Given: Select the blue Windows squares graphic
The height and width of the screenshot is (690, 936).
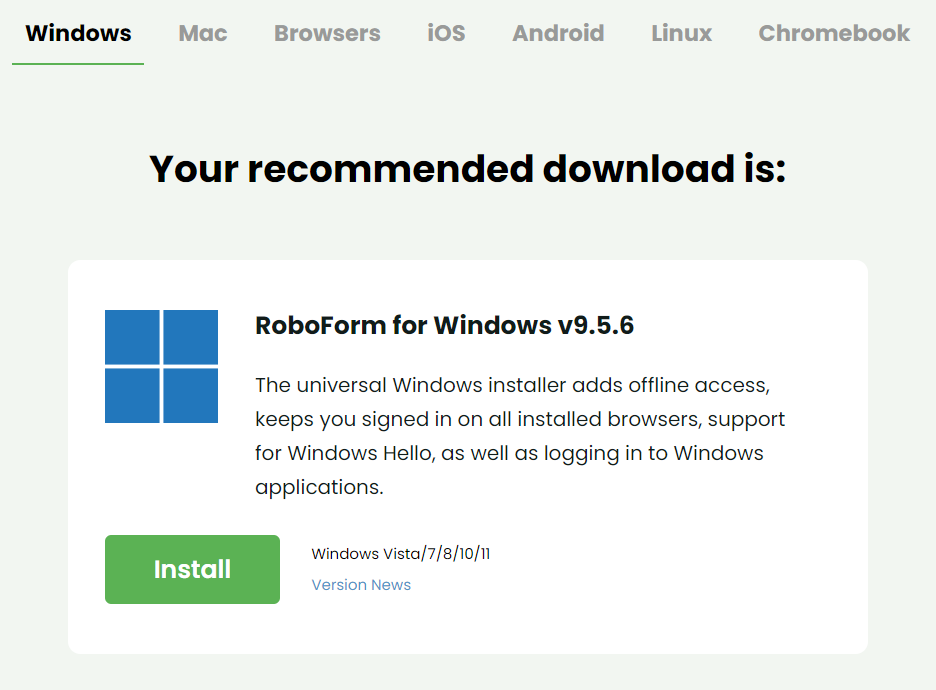Looking at the screenshot, I should (x=161, y=363).
